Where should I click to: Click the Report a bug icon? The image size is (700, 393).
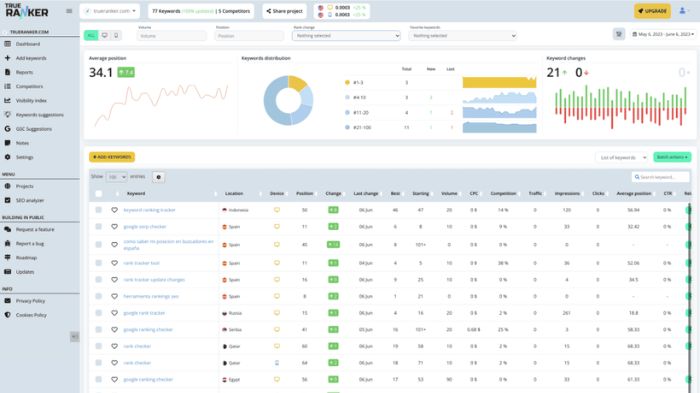tap(8, 243)
